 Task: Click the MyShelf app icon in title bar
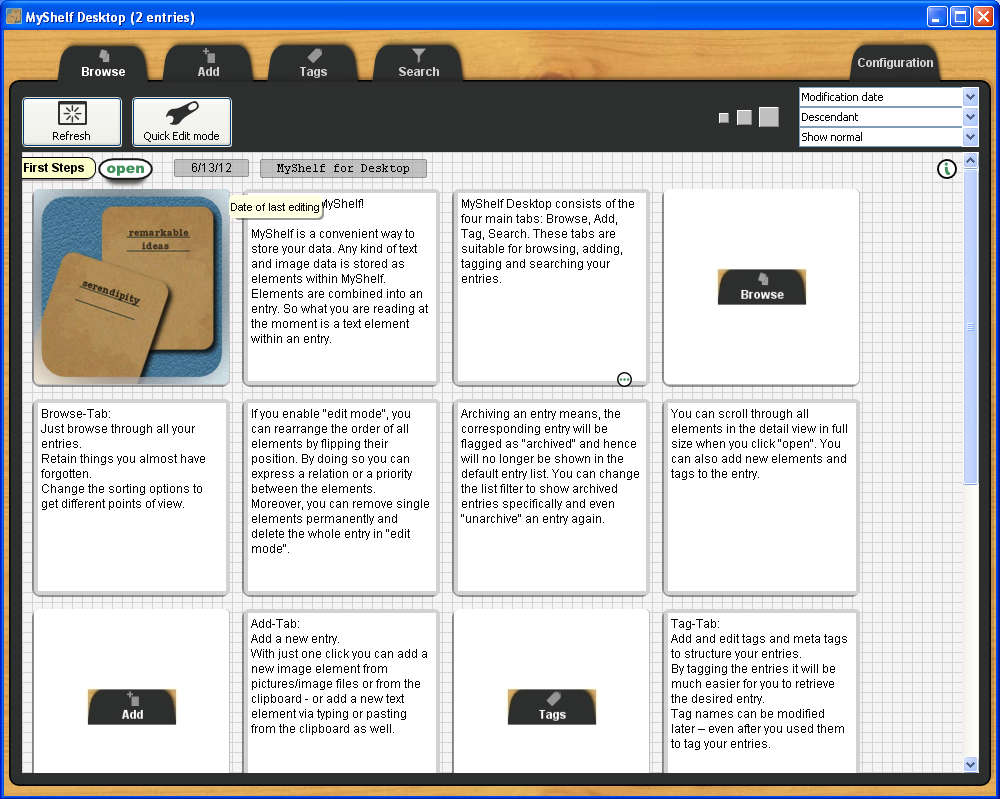tap(13, 17)
